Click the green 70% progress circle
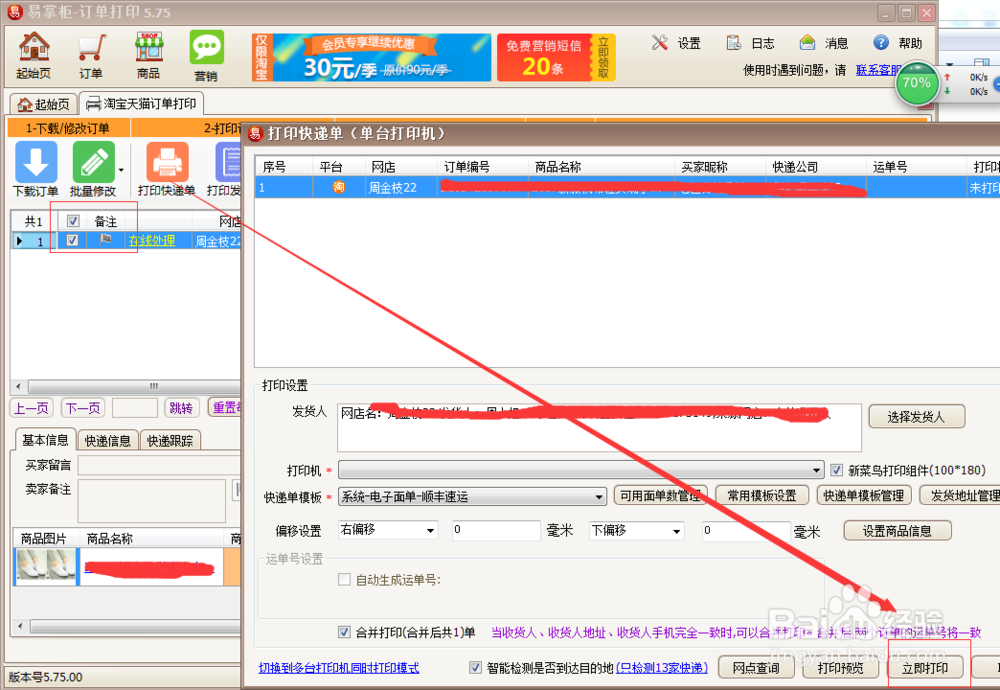The width and height of the screenshot is (1000, 690). click(917, 84)
